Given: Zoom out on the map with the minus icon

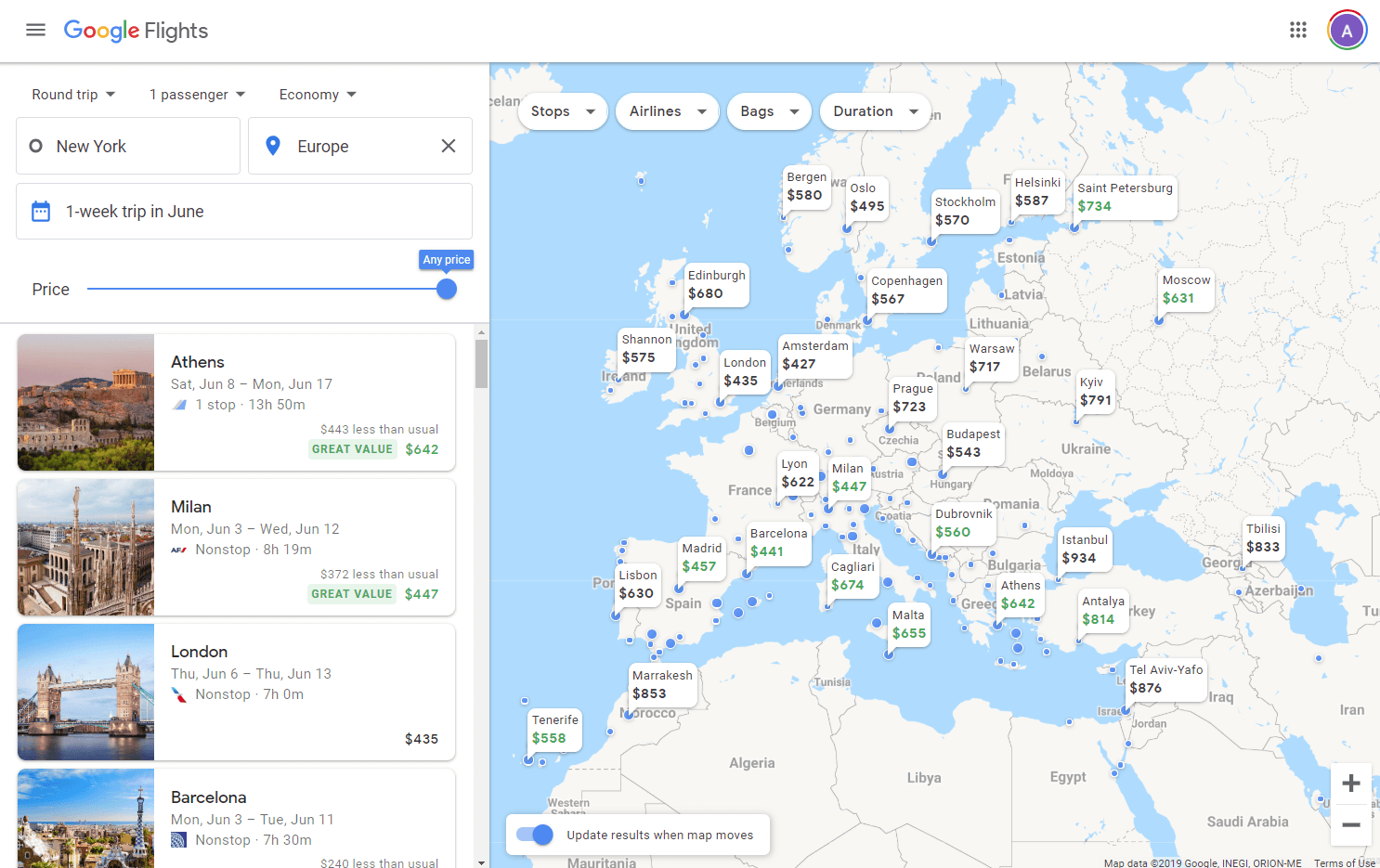Looking at the screenshot, I should 1350,824.
